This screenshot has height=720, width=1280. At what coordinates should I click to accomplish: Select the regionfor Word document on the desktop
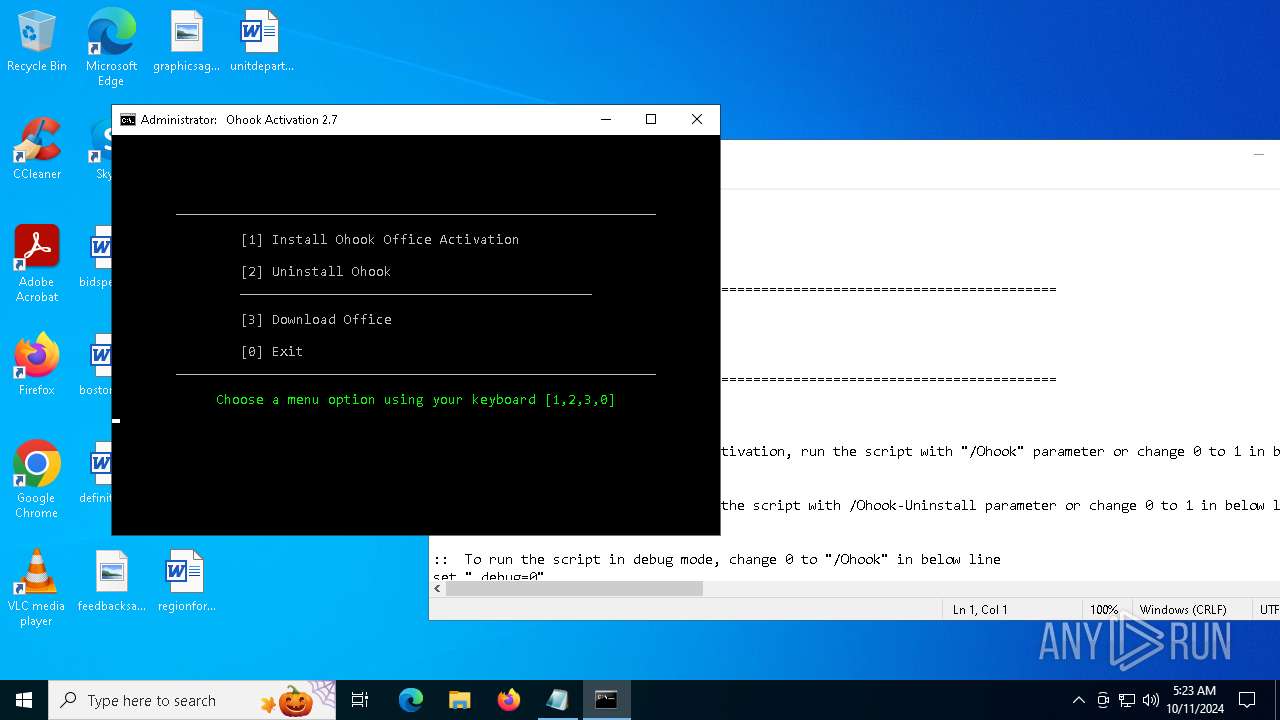(x=186, y=581)
